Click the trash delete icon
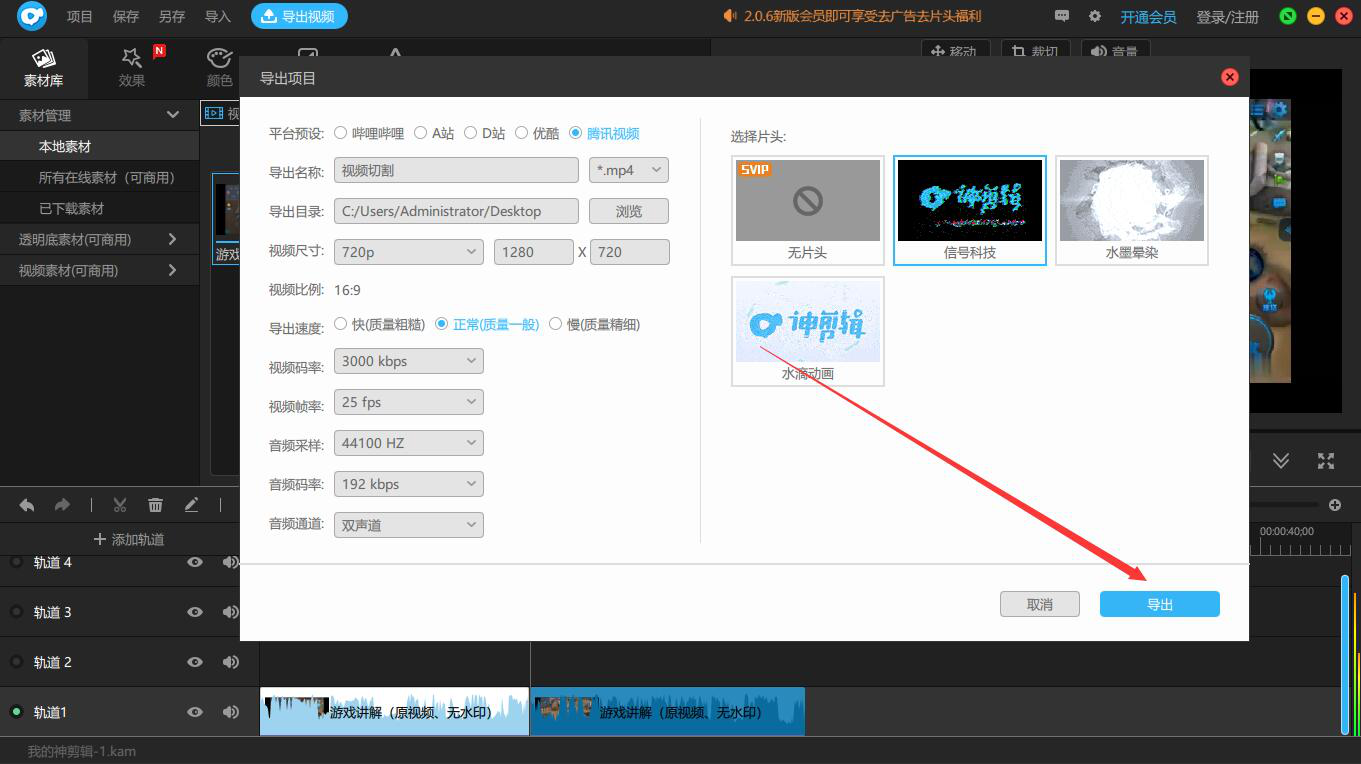This screenshot has height=764, width=1361. click(155, 505)
